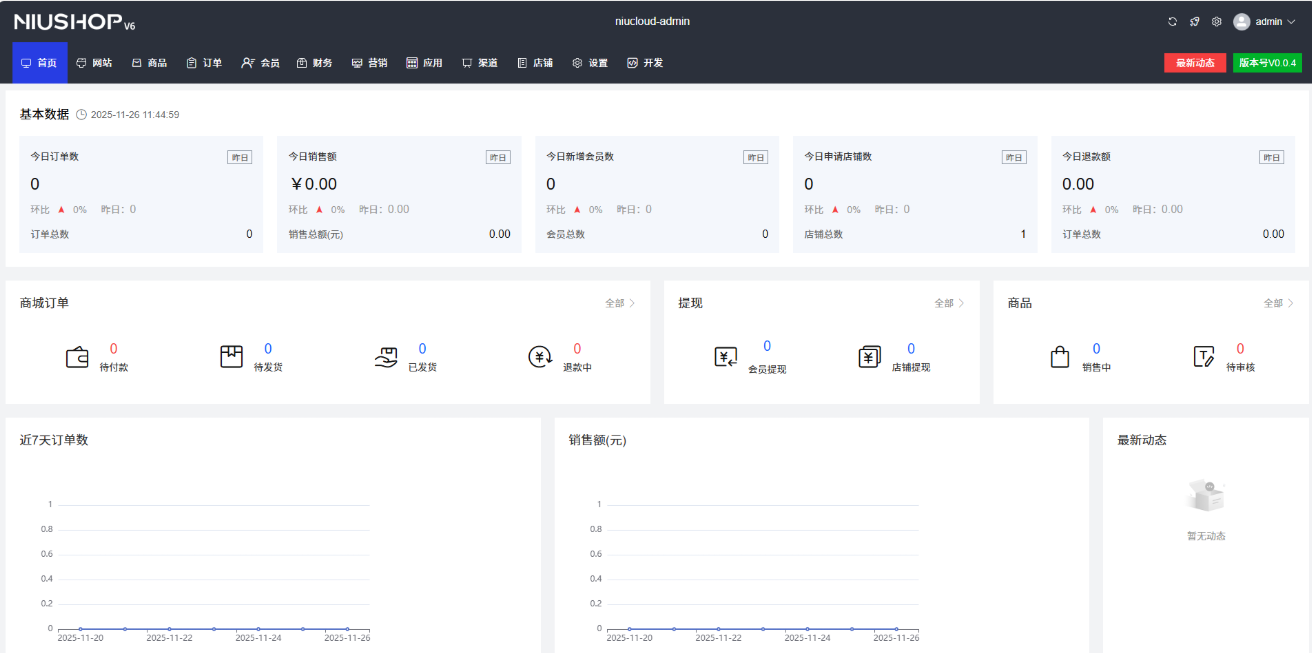The image size is (1312, 653).
Task: Expand 全部 in the 商品 panel
Action: (x=1278, y=303)
